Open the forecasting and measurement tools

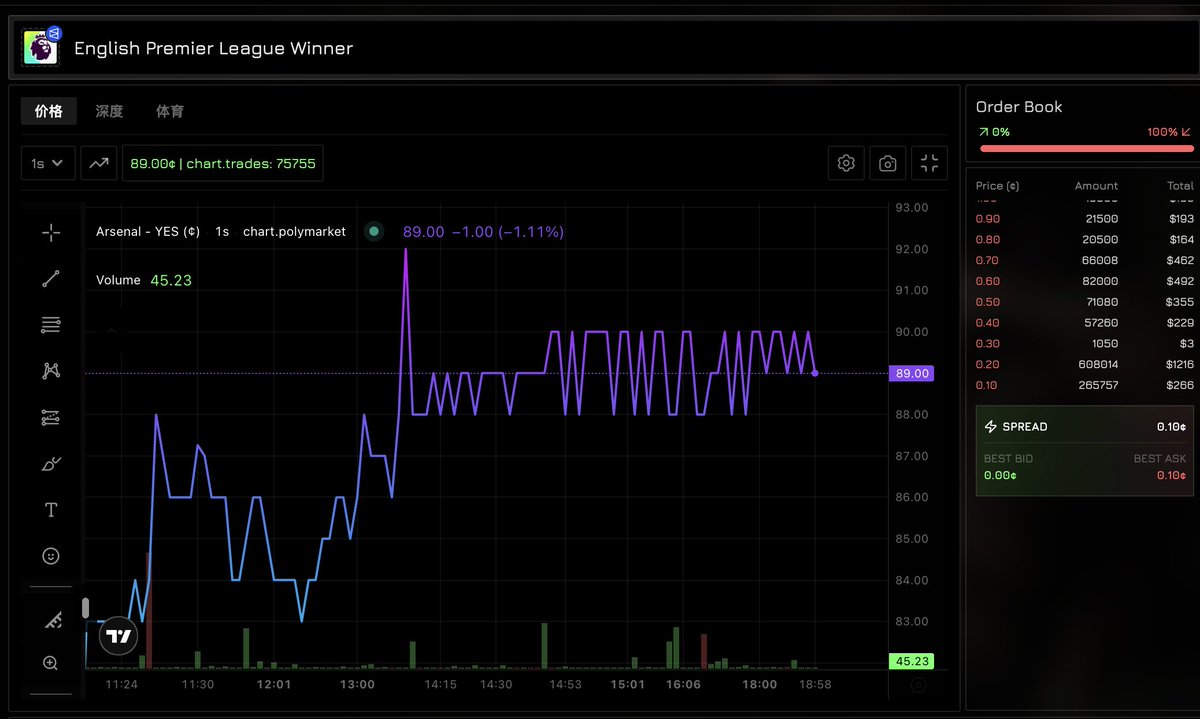tap(51, 418)
